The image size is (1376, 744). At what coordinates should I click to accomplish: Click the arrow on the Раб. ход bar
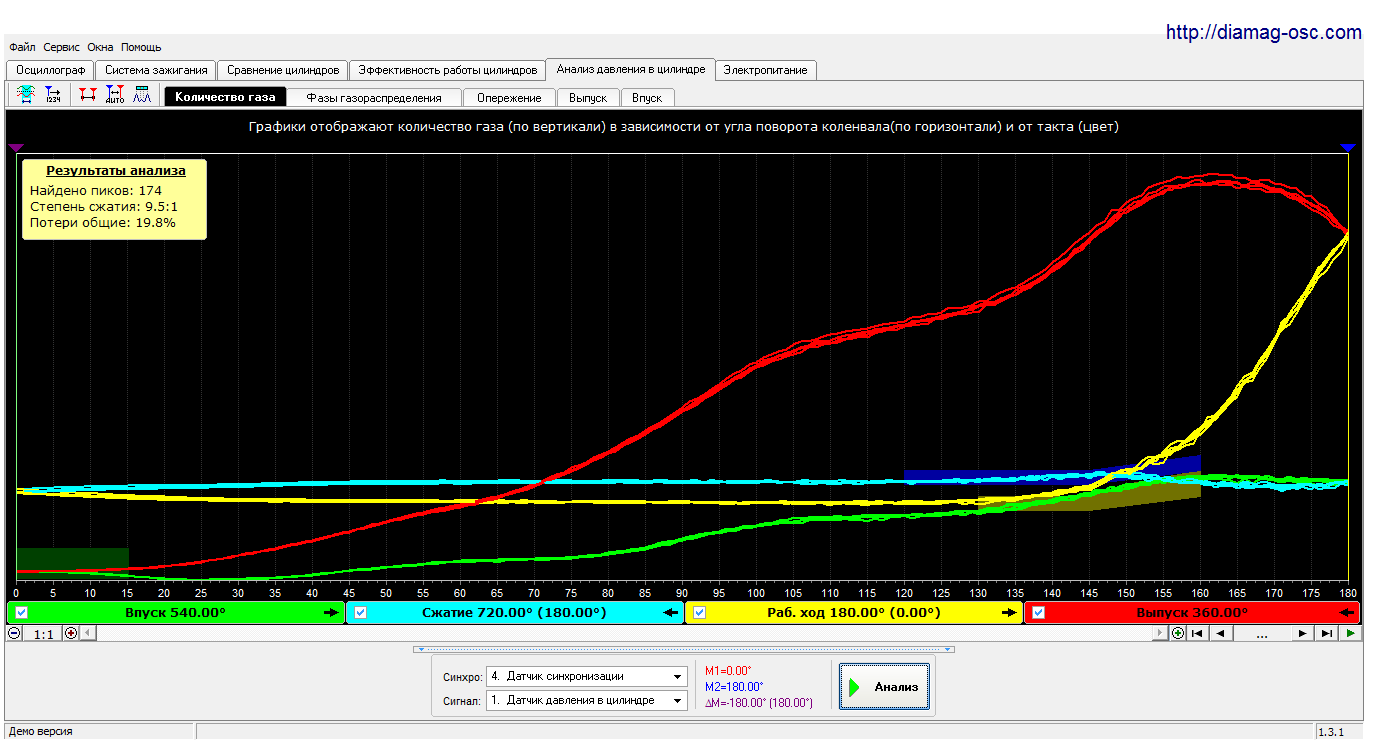click(1009, 612)
